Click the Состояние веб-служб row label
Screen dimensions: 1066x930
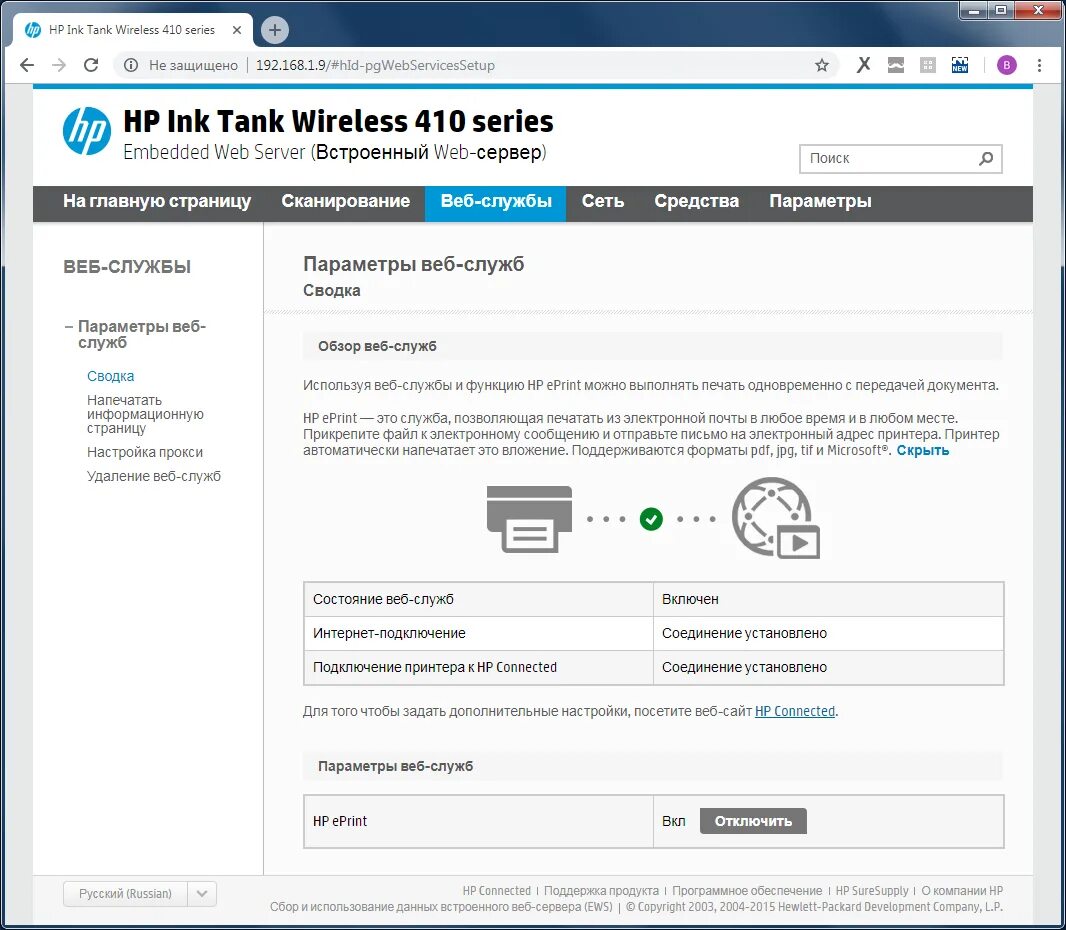[383, 599]
